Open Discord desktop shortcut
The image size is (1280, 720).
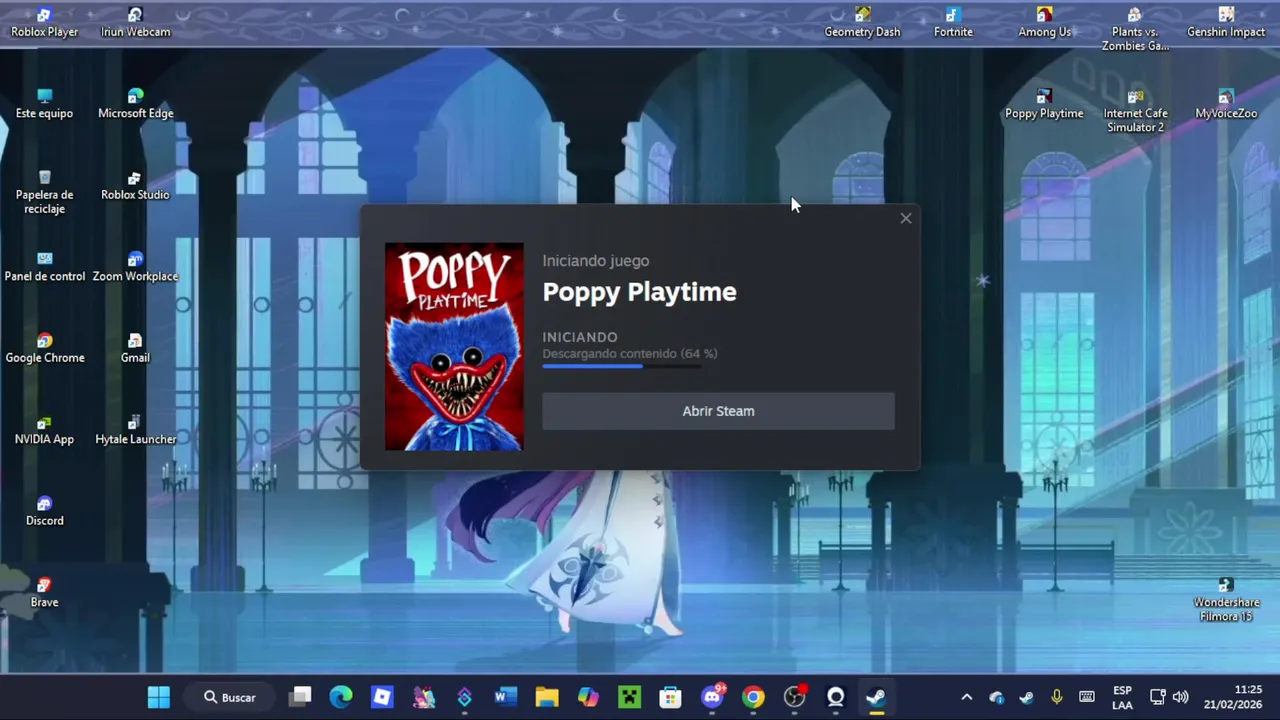(x=44, y=511)
